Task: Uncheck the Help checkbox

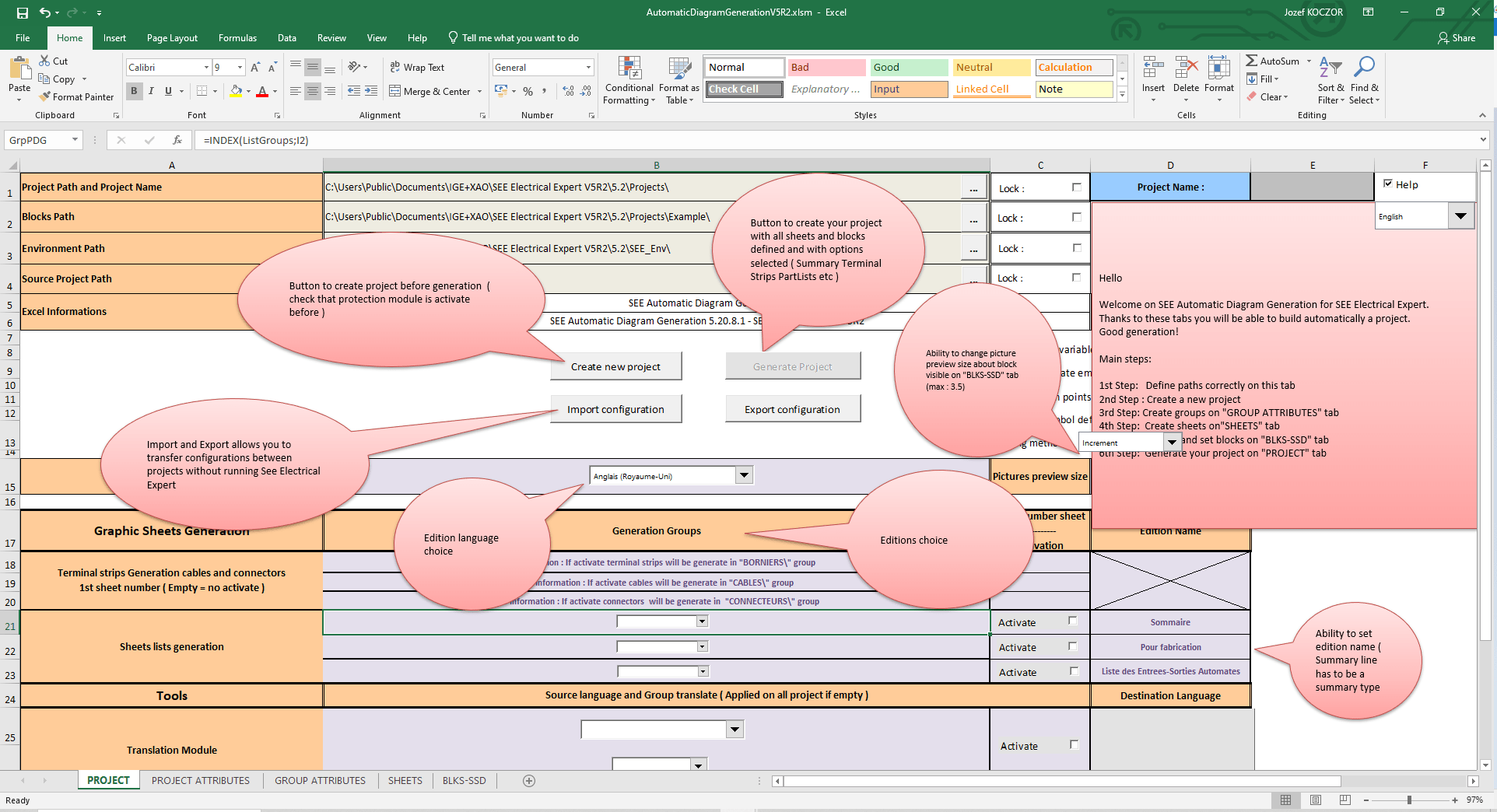Action: pyautogui.click(x=1388, y=184)
